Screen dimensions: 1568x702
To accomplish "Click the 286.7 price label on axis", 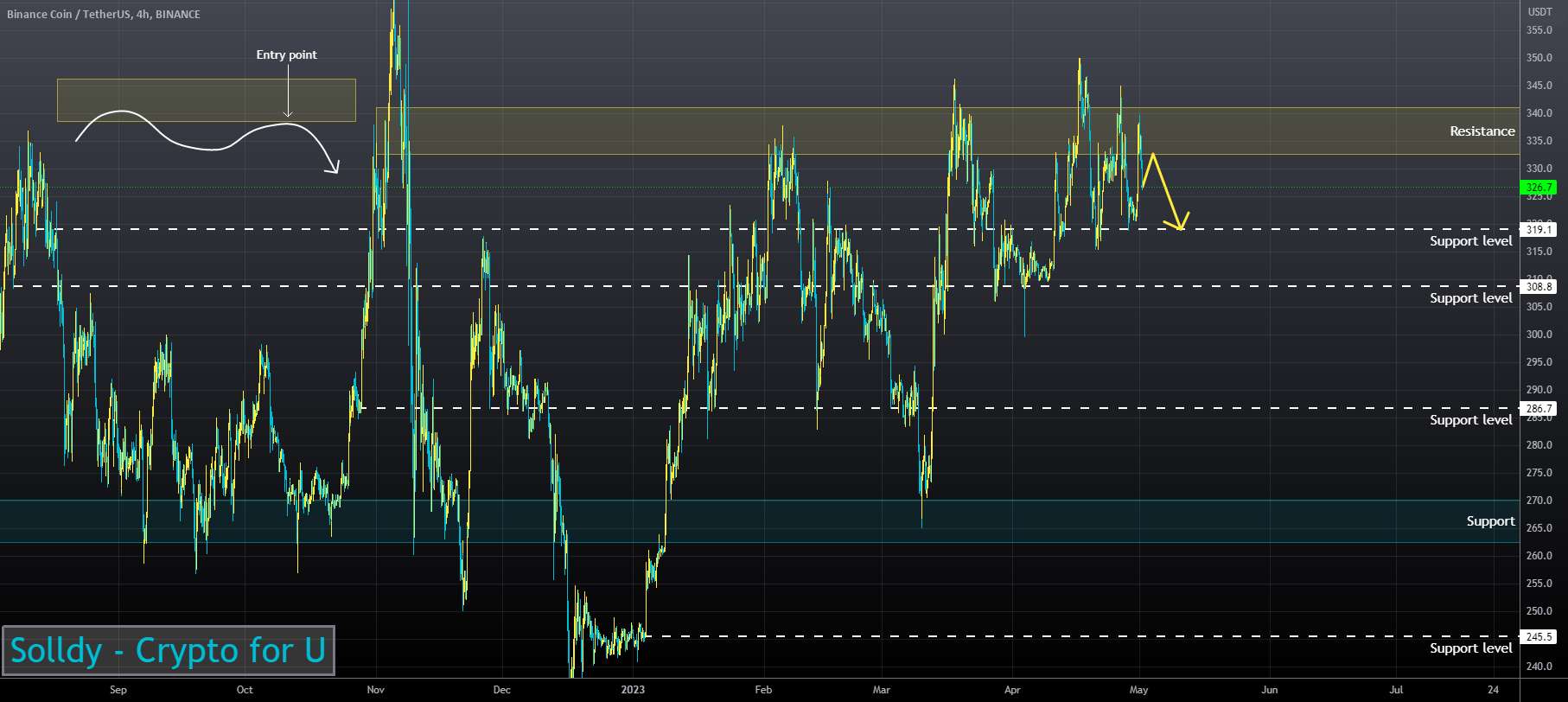I will [x=1539, y=409].
